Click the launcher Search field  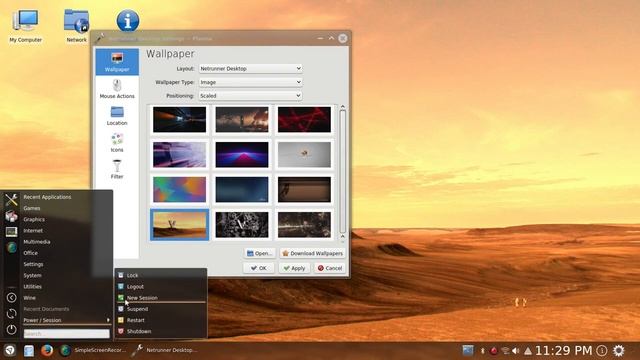coord(67,334)
